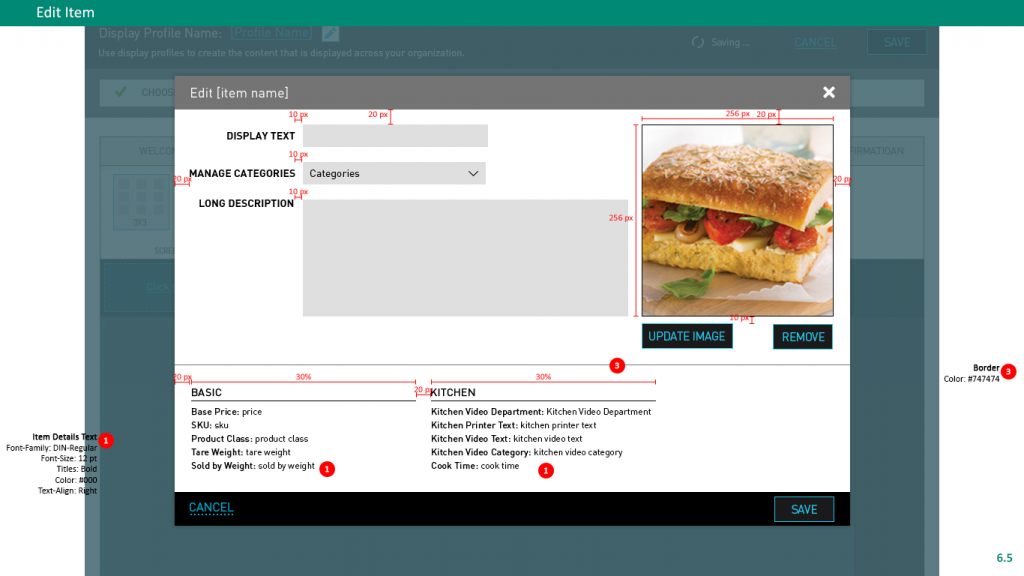Close the Edit item dialog
The width and height of the screenshot is (1024, 576).
[828, 92]
